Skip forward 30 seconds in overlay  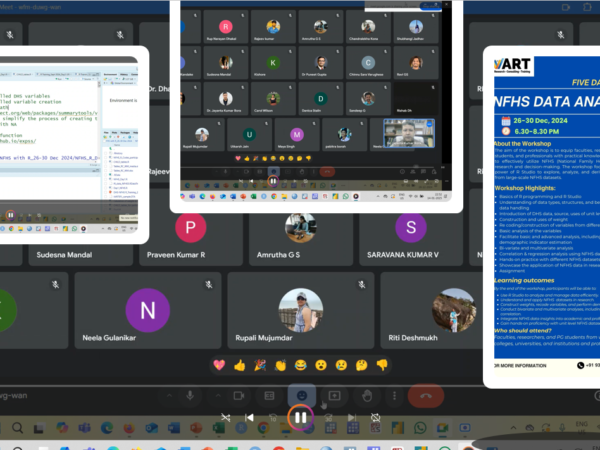tap(328, 418)
